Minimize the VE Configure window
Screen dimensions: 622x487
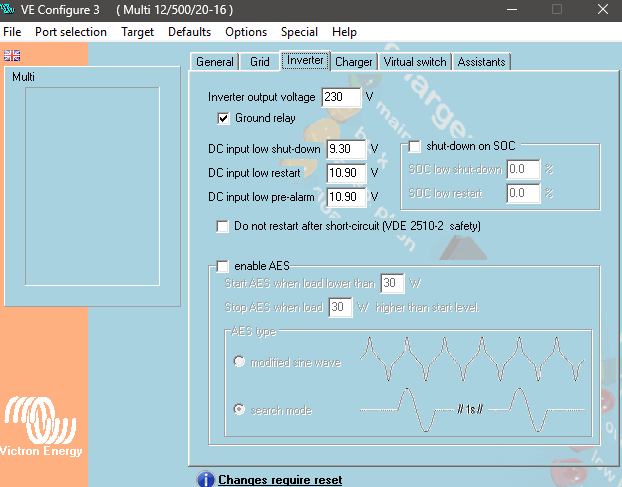click(x=512, y=9)
